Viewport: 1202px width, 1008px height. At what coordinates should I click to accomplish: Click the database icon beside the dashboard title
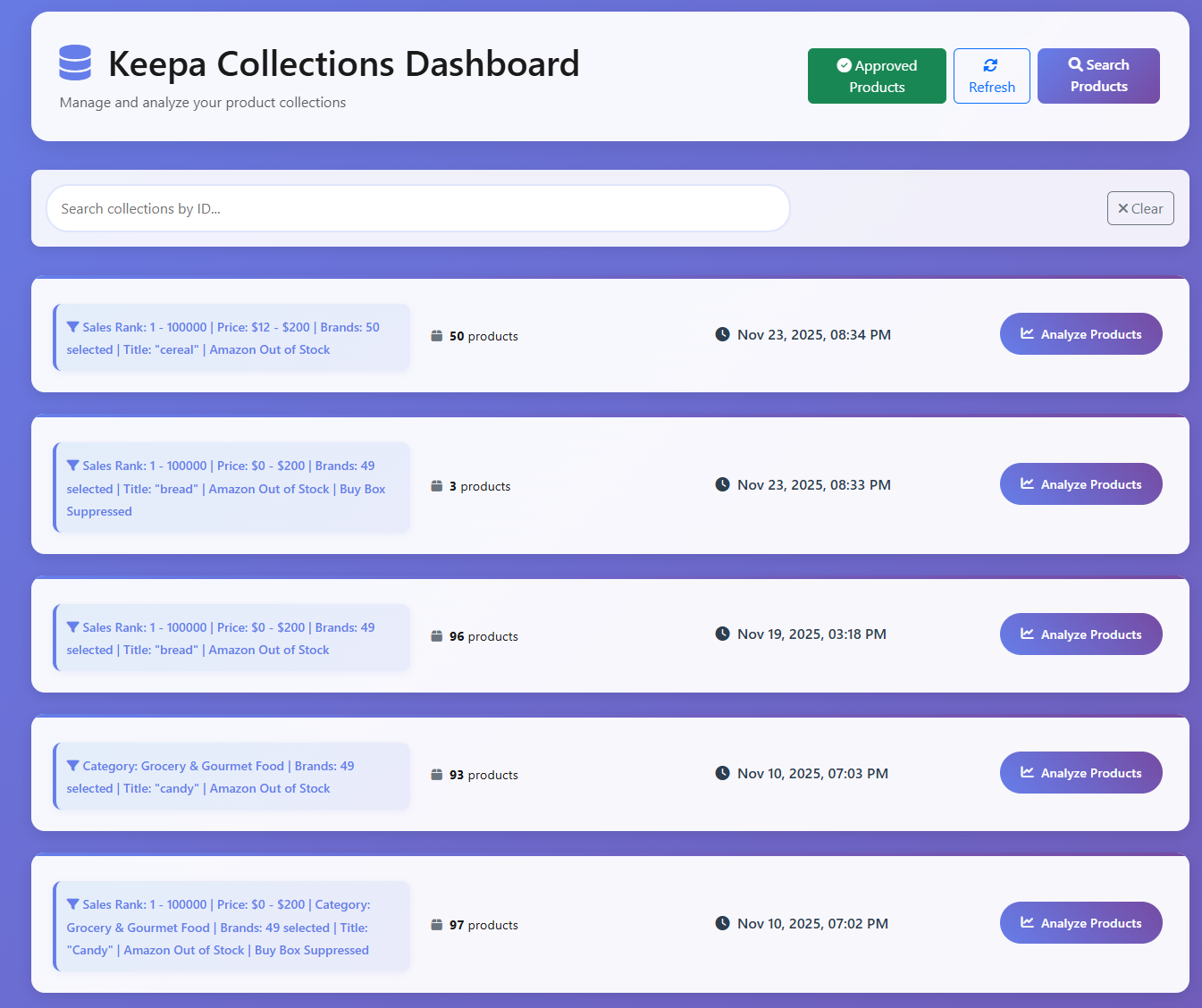(74, 63)
